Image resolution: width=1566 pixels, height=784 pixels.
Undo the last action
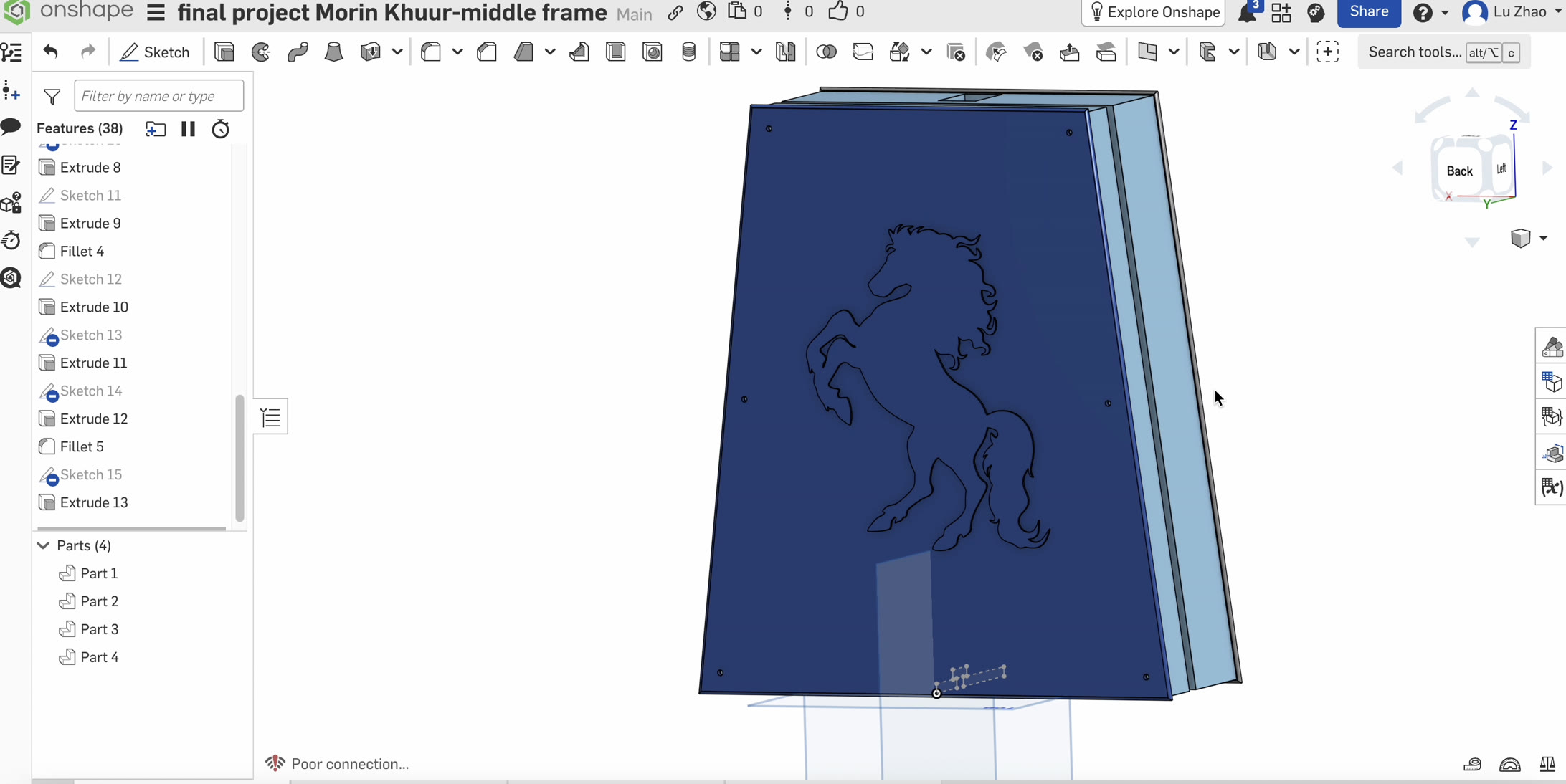50,52
